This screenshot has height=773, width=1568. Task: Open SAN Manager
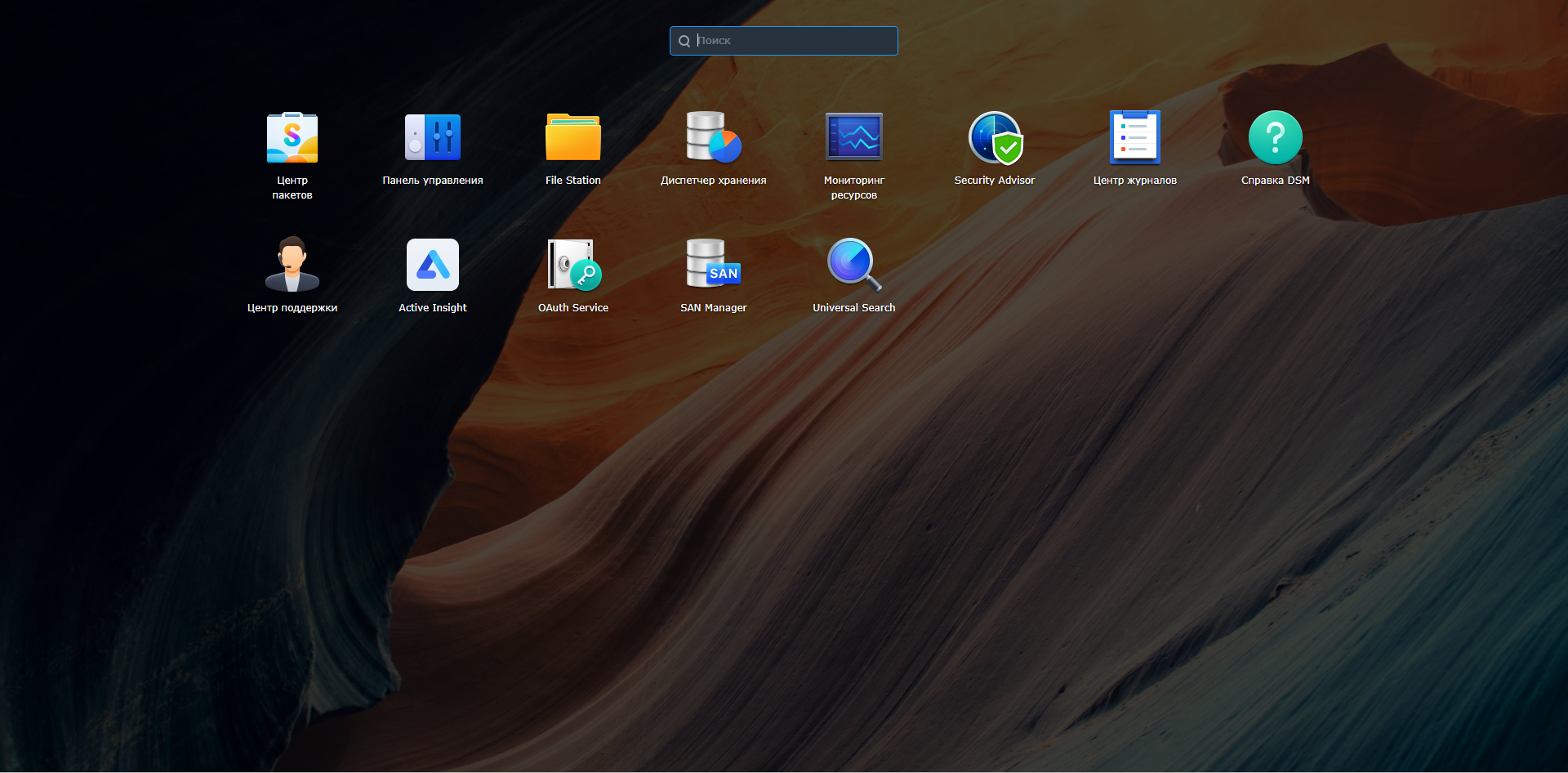(714, 264)
